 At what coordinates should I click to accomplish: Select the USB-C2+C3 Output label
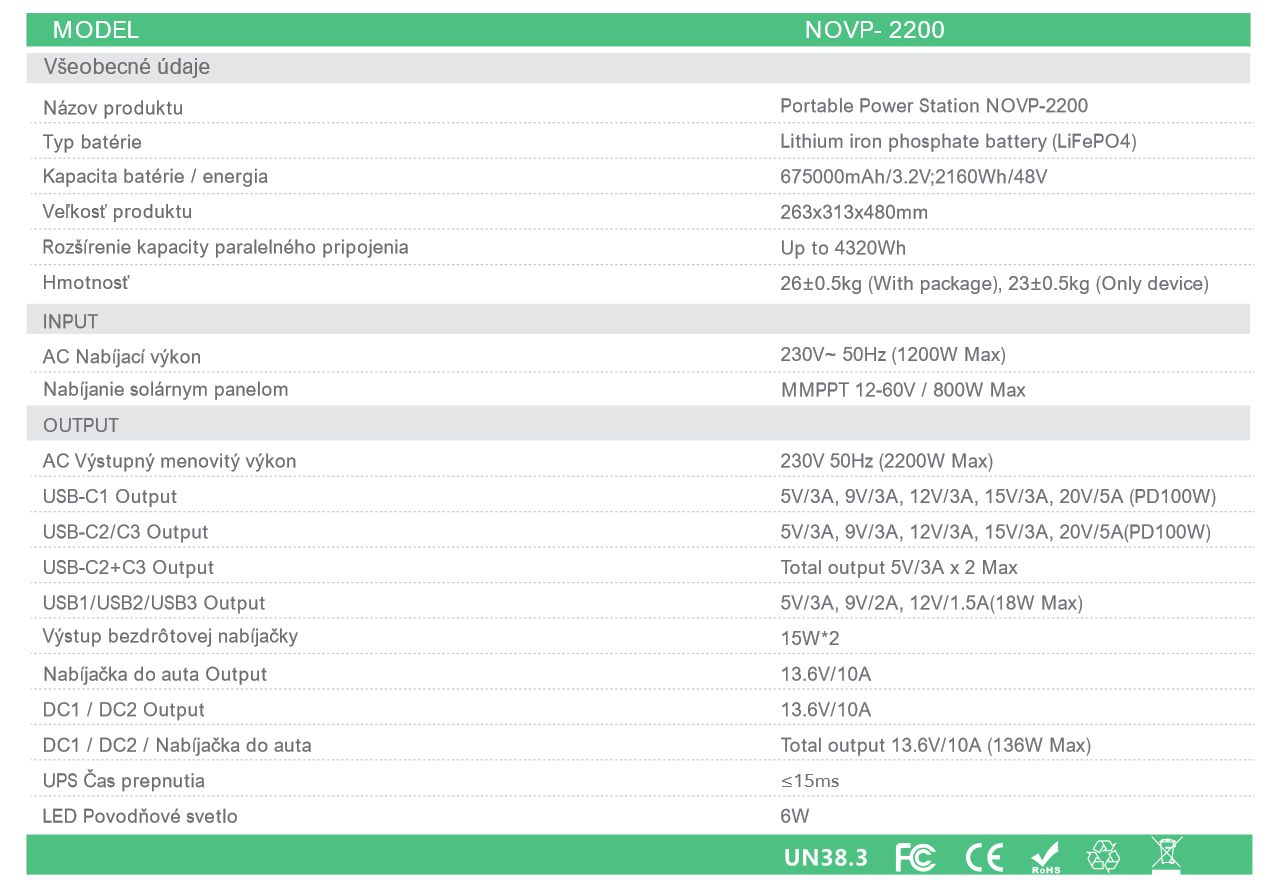click(128, 567)
